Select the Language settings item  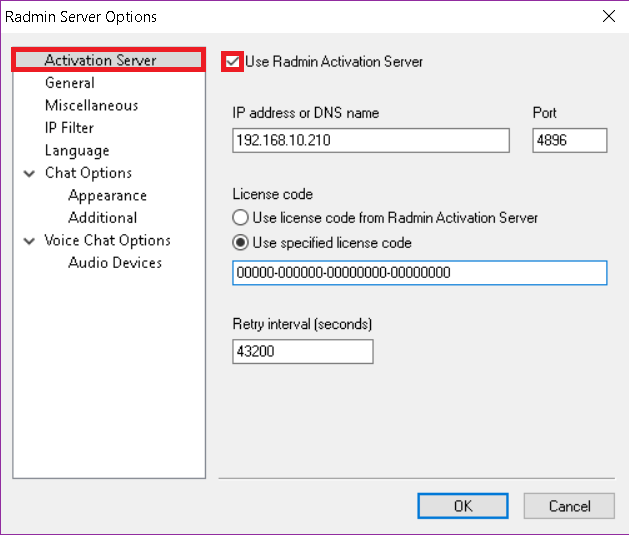(x=77, y=150)
